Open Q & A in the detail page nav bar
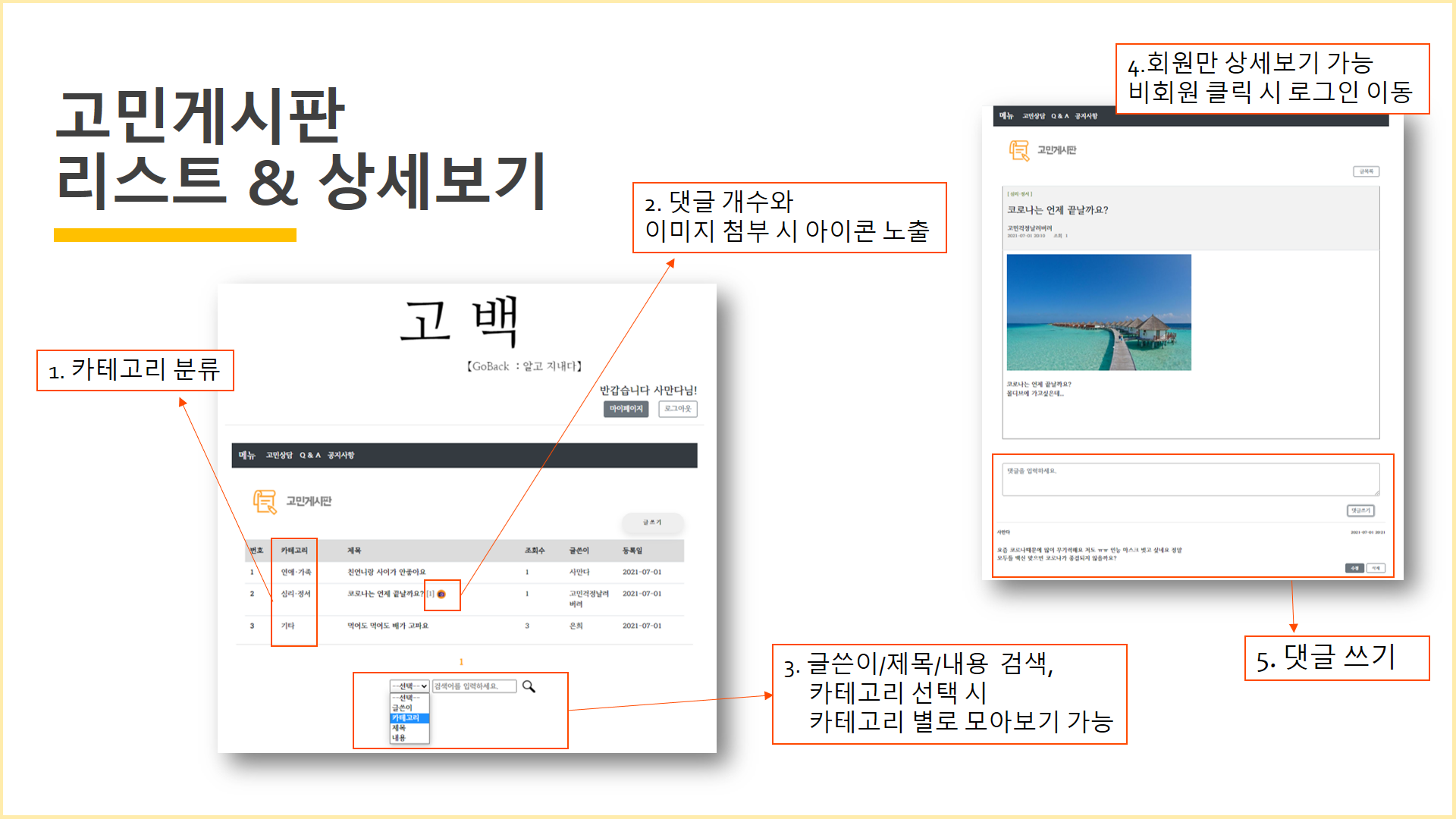The width and height of the screenshot is (1456, 819). point(1060,116)
